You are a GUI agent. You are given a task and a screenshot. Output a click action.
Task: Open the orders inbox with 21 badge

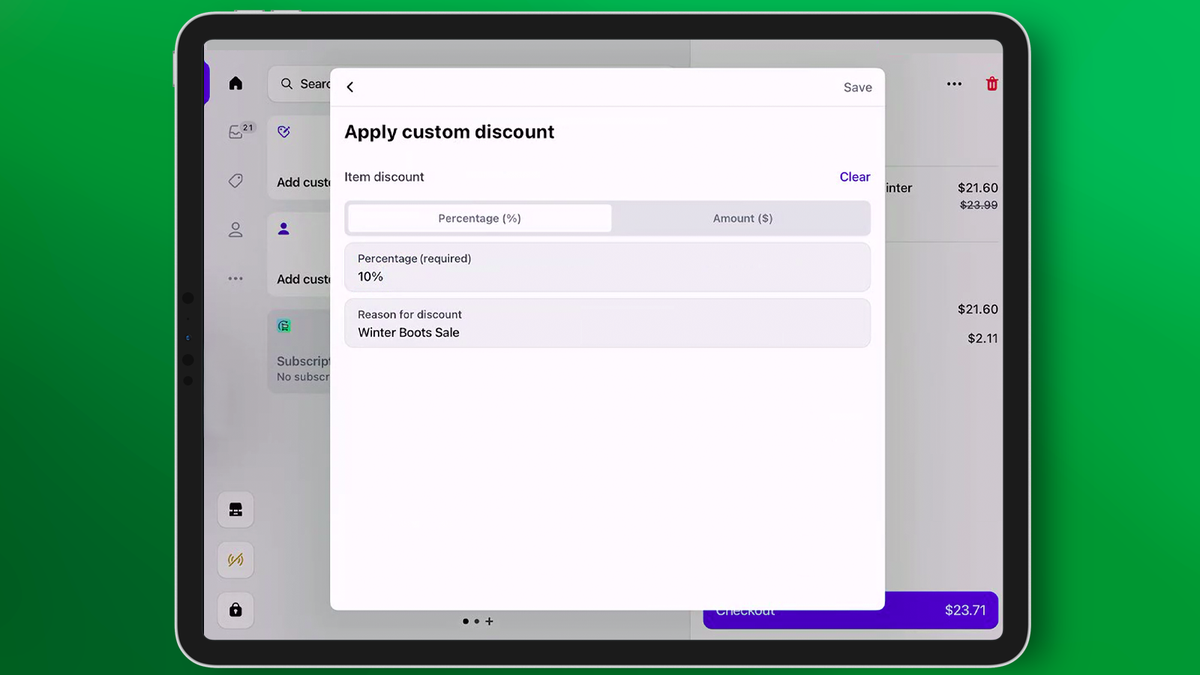click(x=237, y=132)
